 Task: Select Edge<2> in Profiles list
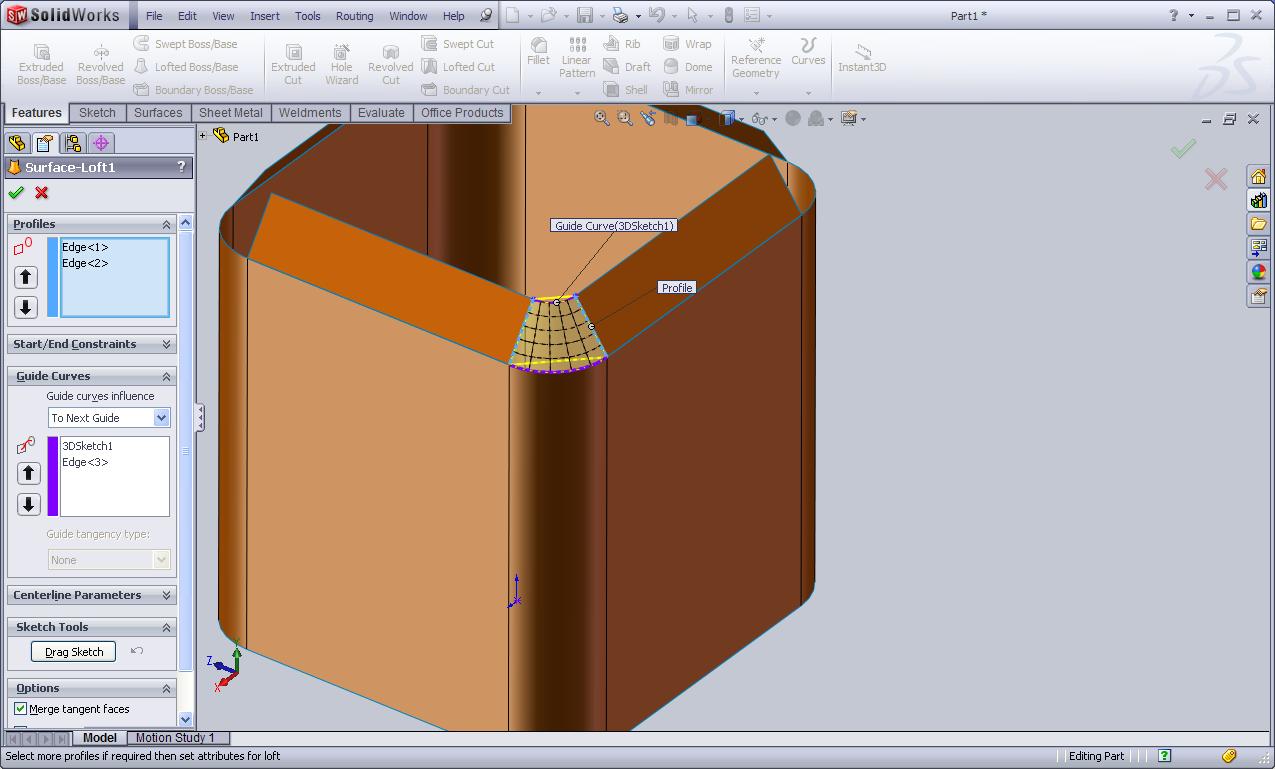coord(85,263)
